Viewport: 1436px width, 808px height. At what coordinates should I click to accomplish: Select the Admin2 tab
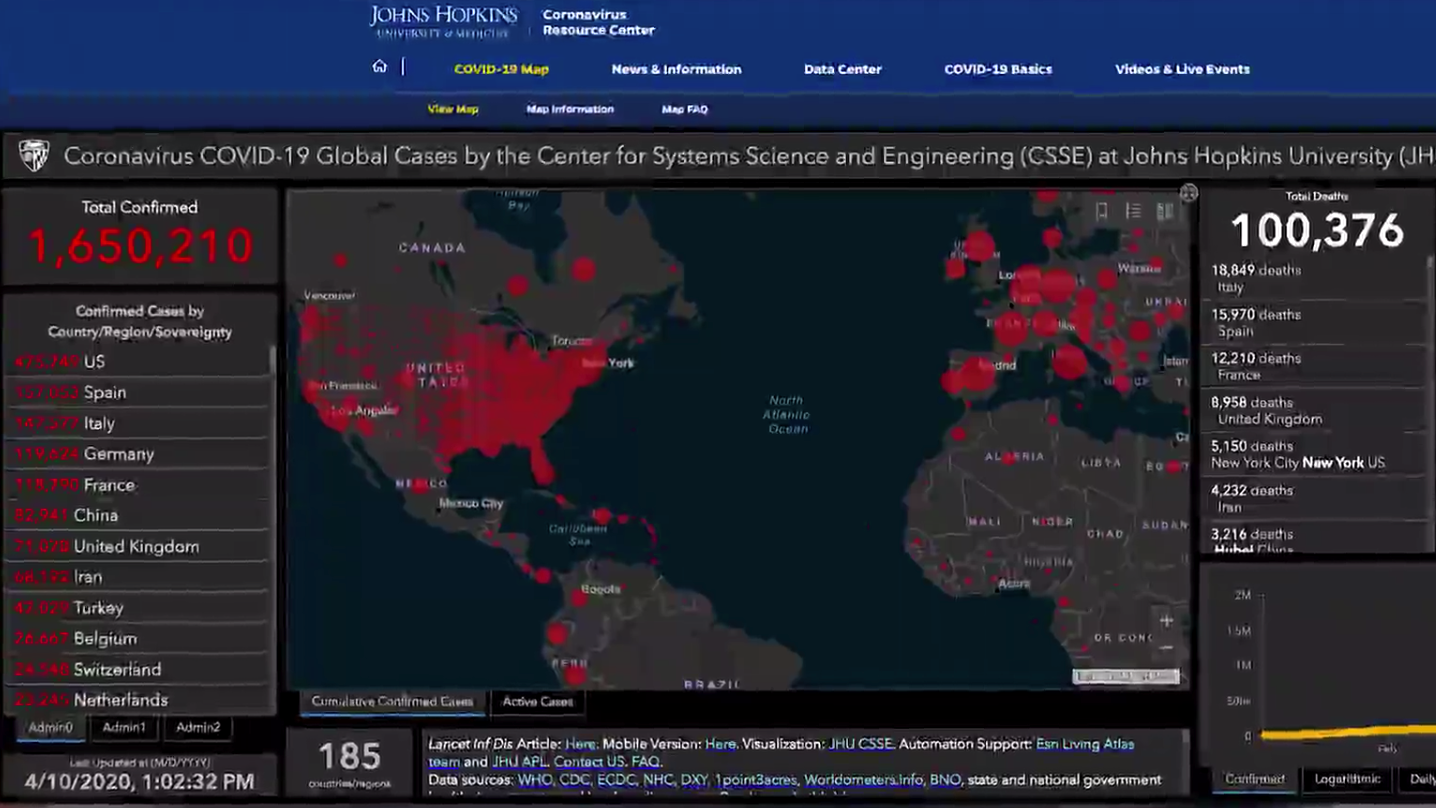[198, 728]
